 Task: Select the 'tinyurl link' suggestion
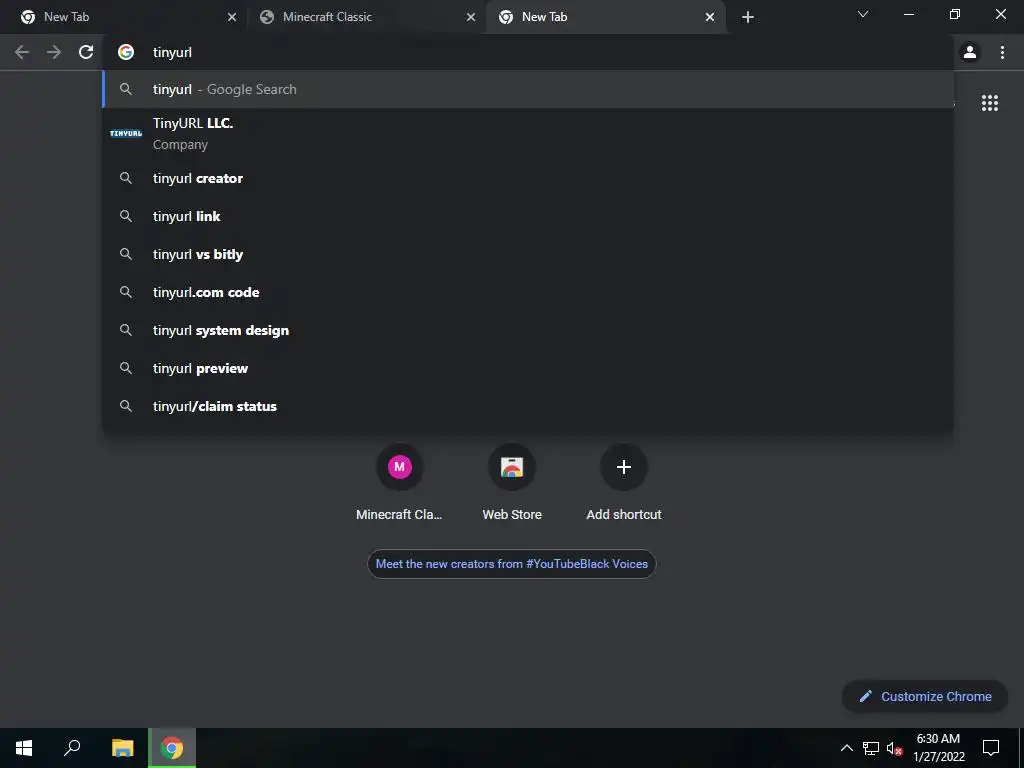point(528,216)
